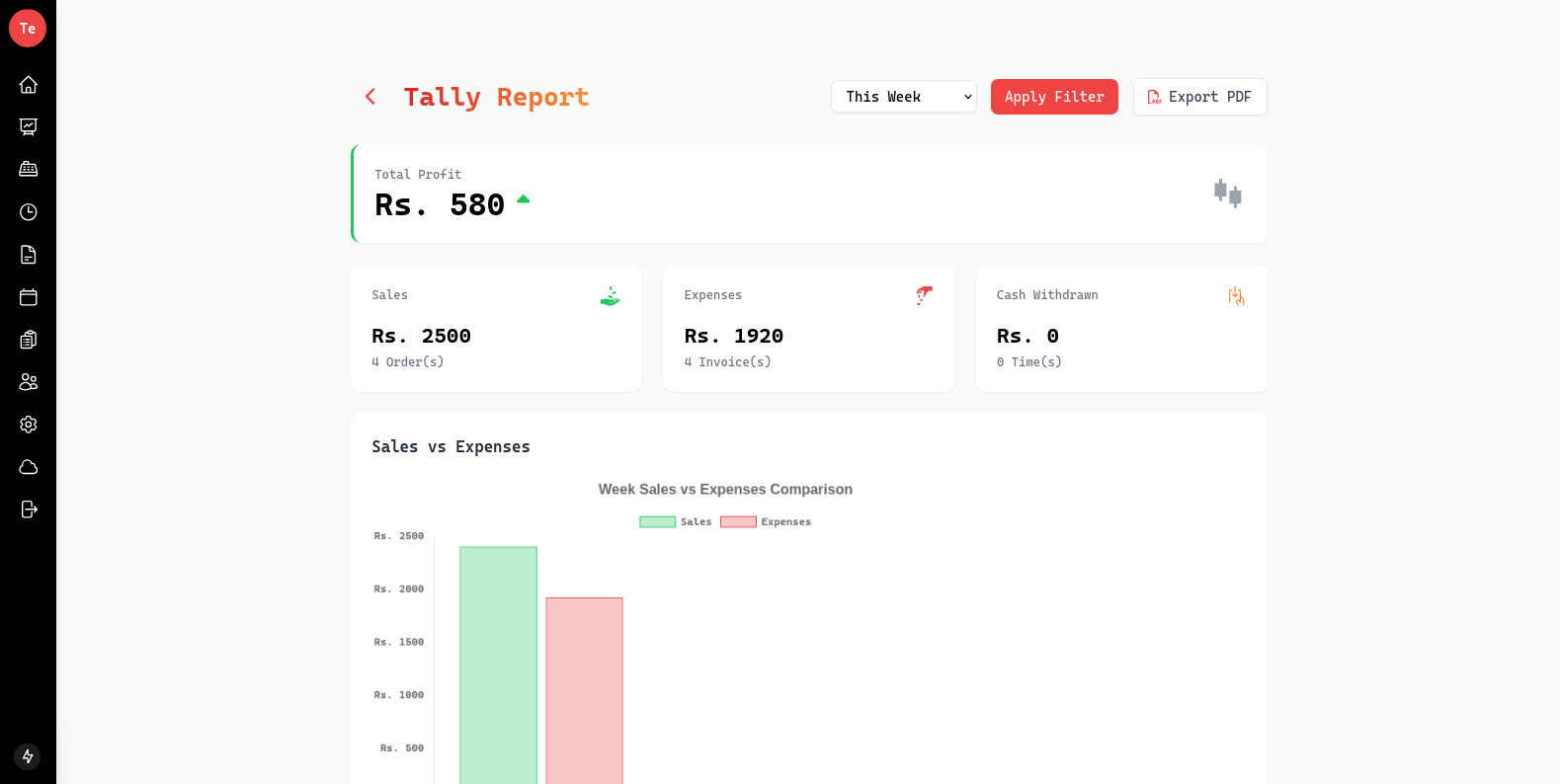Open the clock history sidebar icon
This screenshot has width=1560, height=784.
(29, 212)
